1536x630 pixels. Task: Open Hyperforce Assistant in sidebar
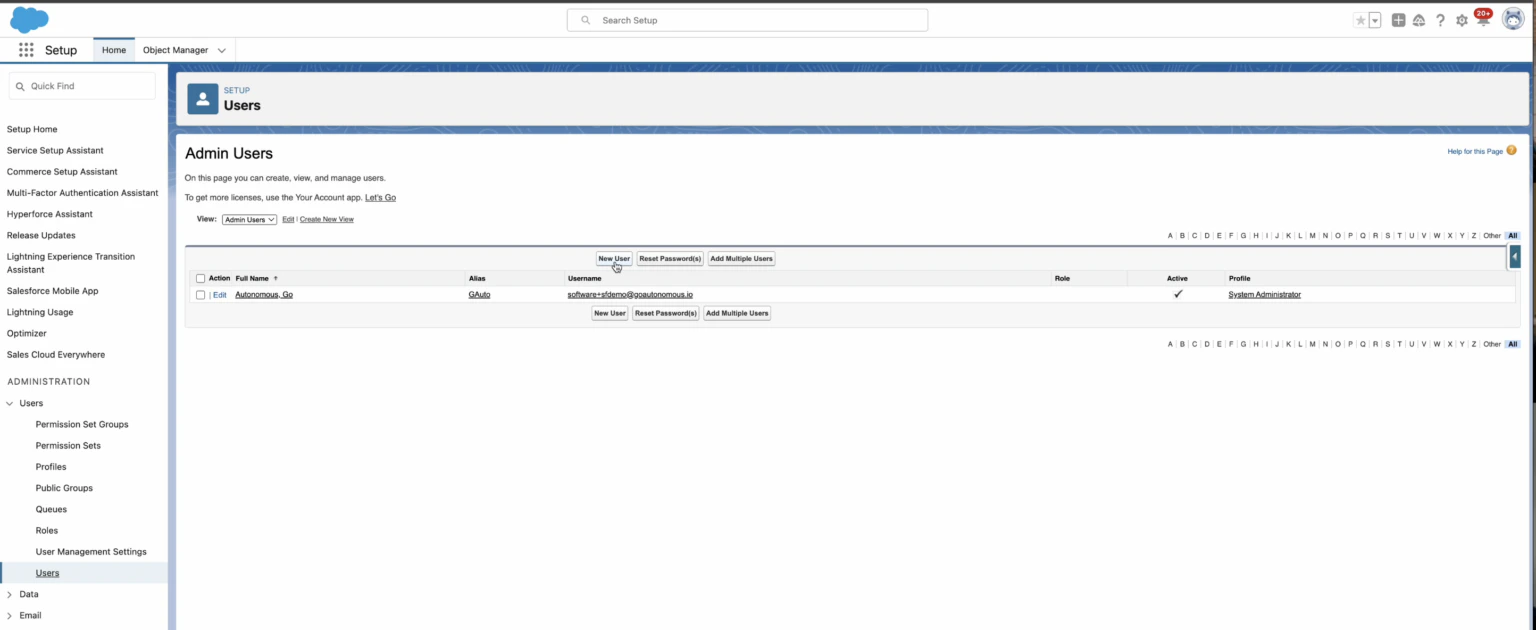point(50,214)
